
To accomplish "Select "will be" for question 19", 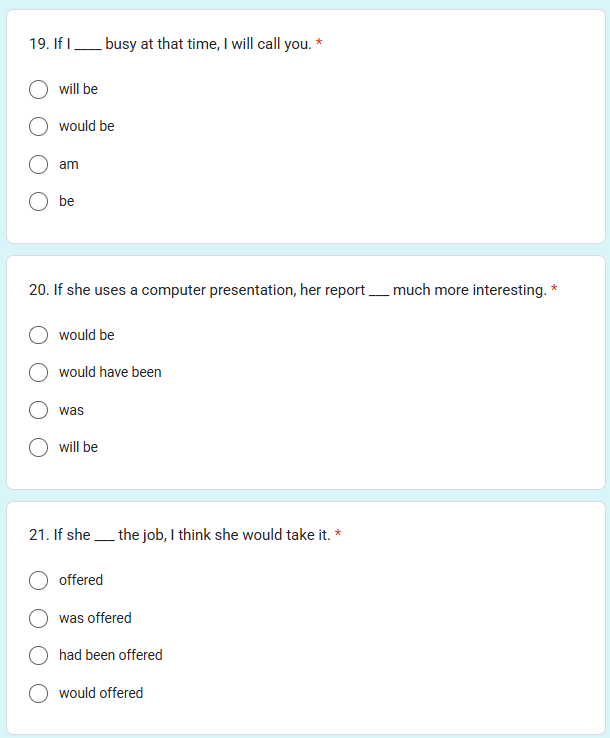I will [x=38, y=89].
